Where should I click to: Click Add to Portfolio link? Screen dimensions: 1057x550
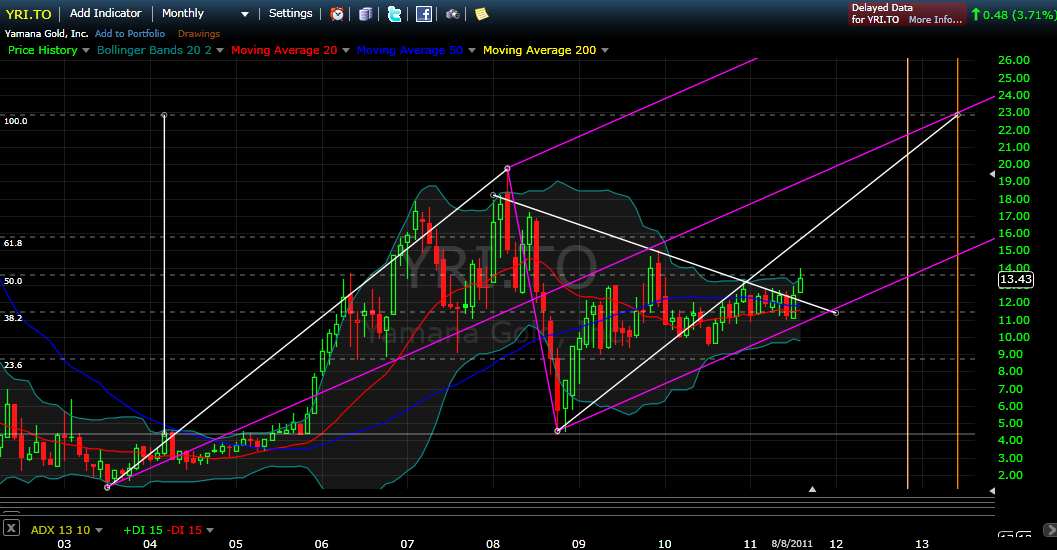129,34
